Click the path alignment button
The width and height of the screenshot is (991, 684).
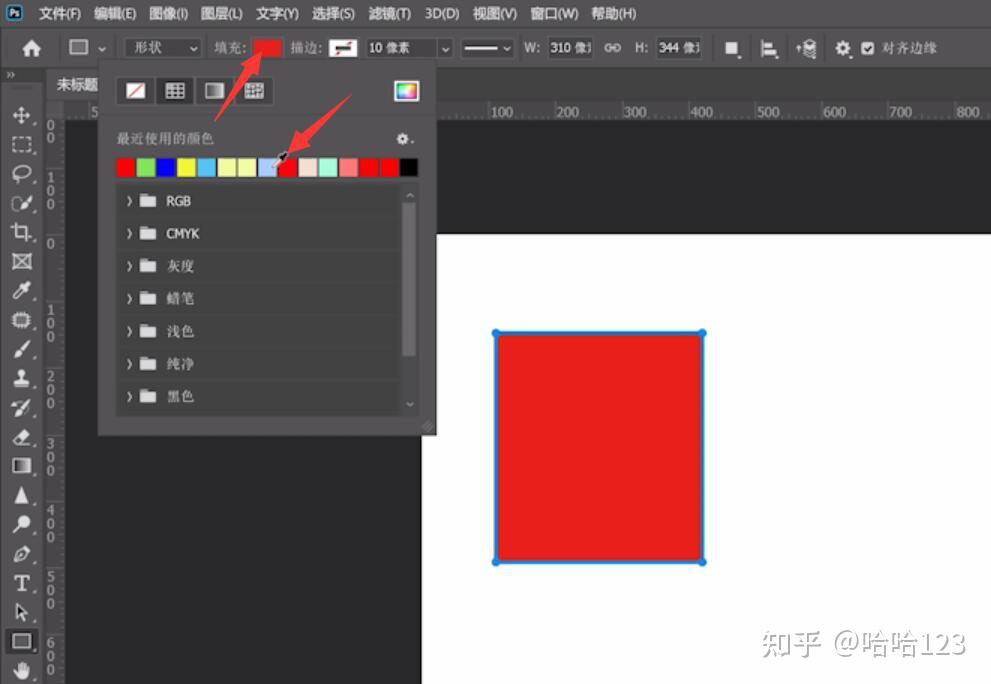pos(768,47)
